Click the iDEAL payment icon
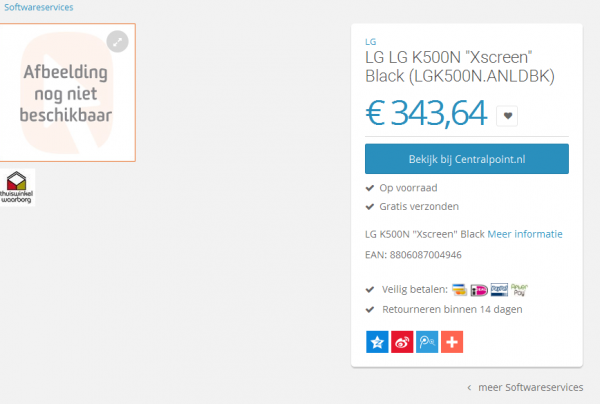The image size is (600, 404). click(479, 290)
